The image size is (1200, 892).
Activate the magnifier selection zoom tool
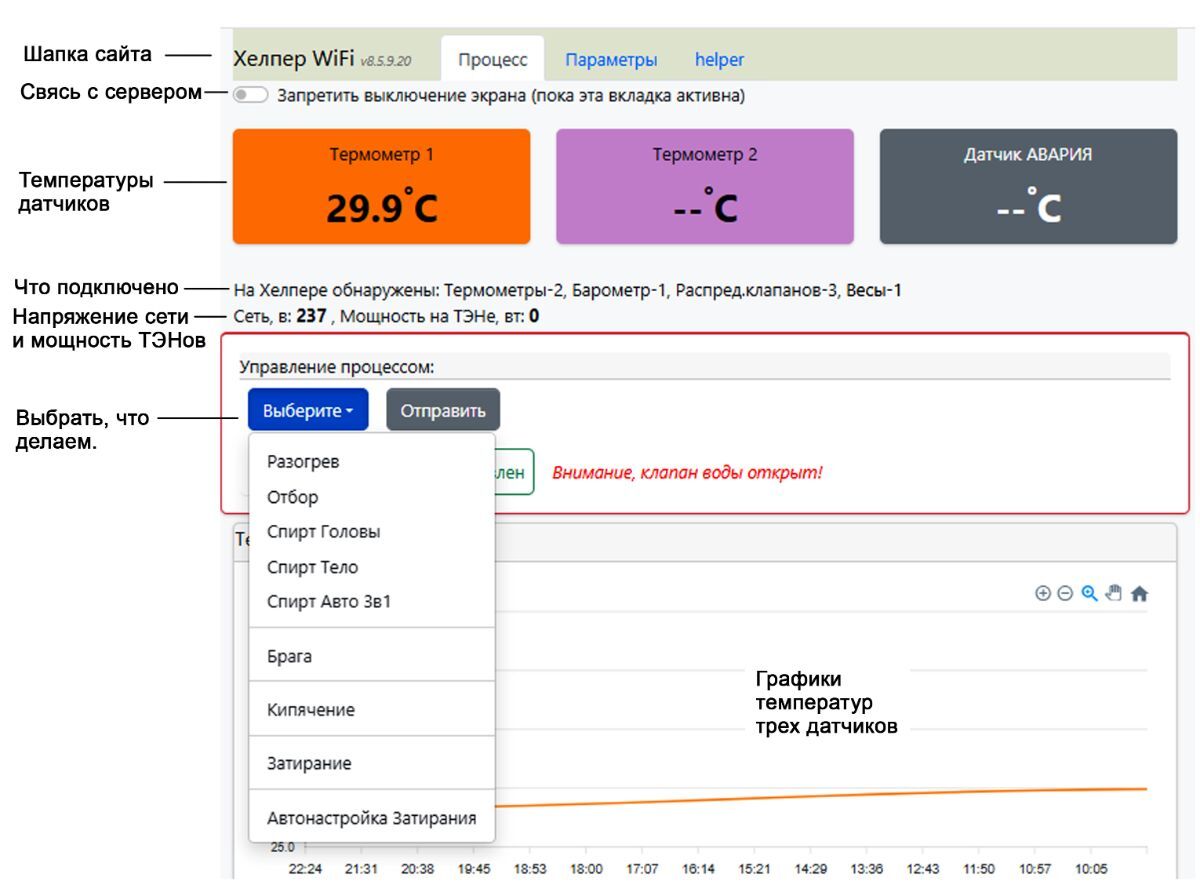(1090, 594)
